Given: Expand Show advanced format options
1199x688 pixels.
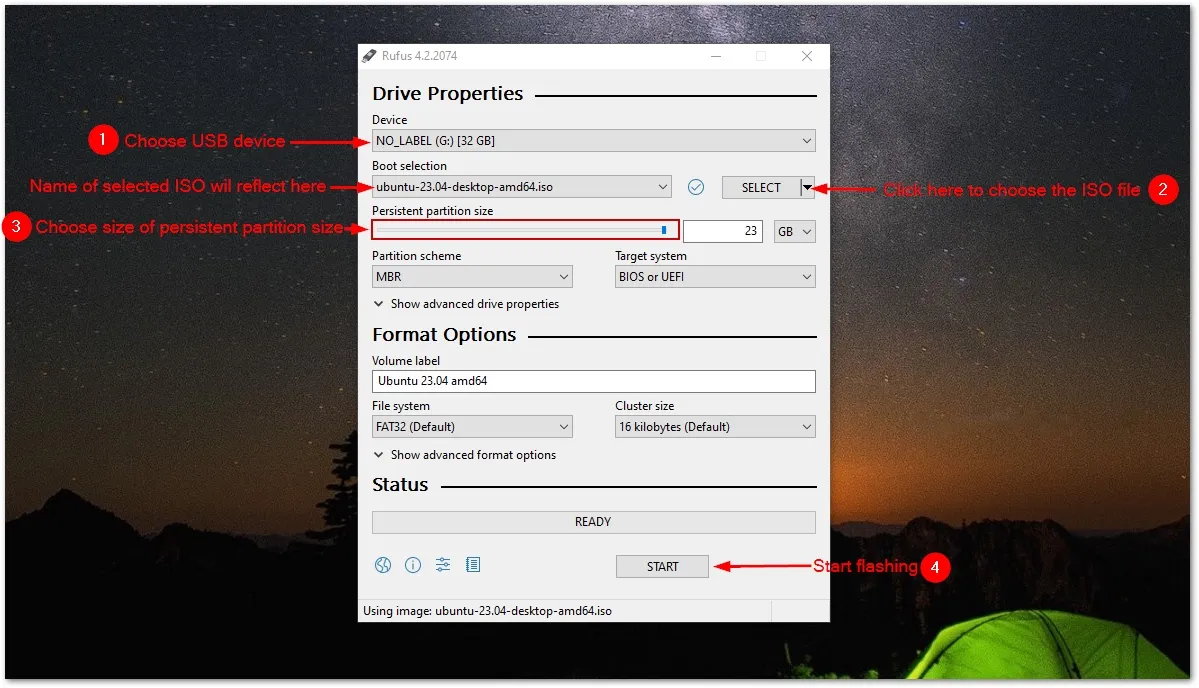Looking at the screenshot, I should pos(464,455).
